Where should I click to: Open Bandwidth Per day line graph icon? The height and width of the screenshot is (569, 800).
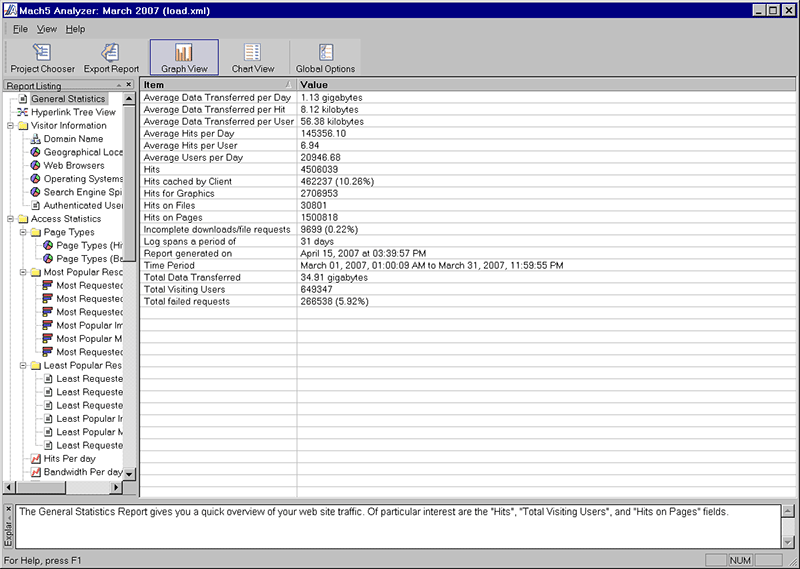pyautogui.click(x=36, y=472)
